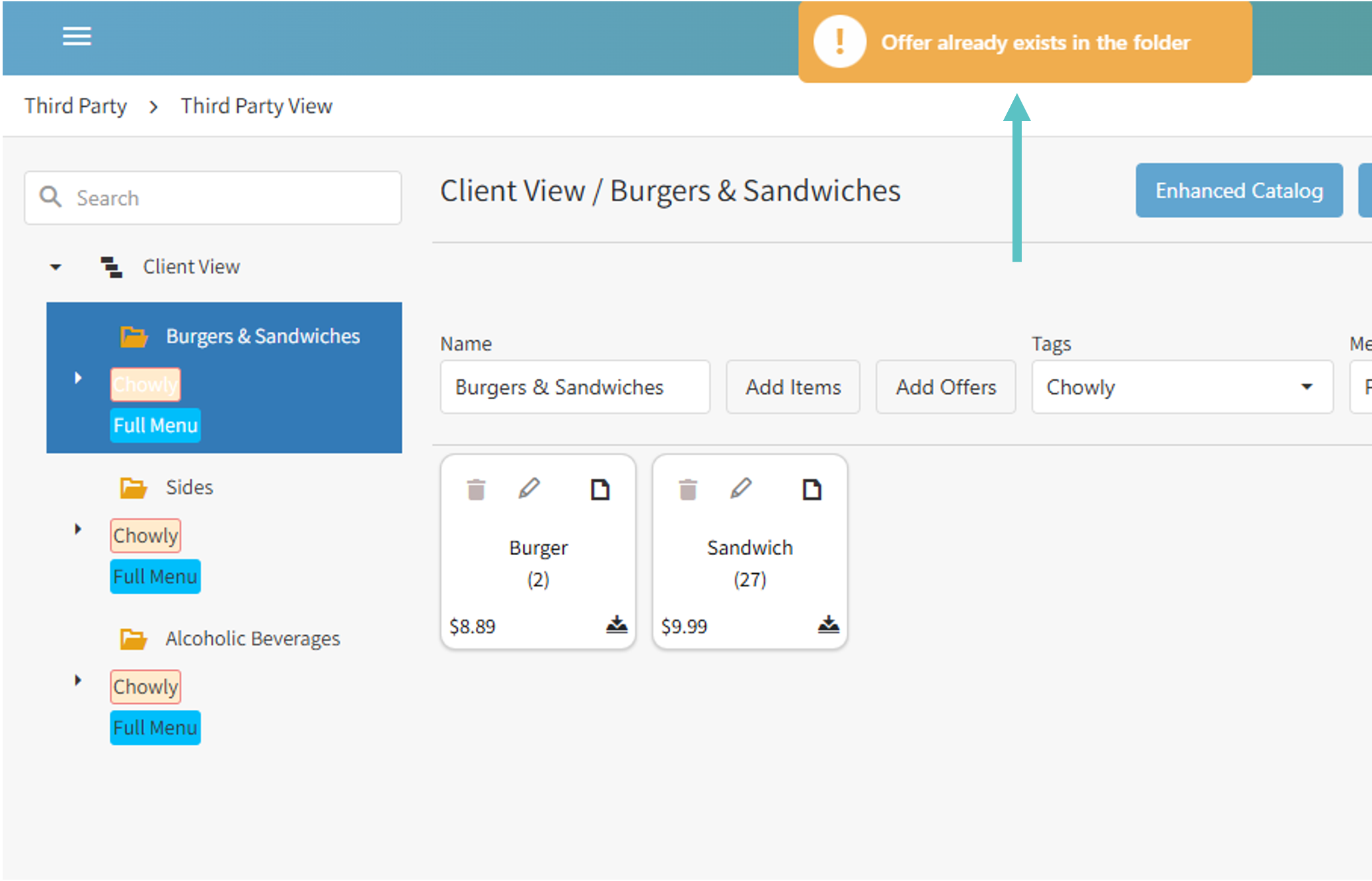Select Alcoholic Beverages folder in tree
Screen dimensions: 1372x881
click(x=252, y=638)
